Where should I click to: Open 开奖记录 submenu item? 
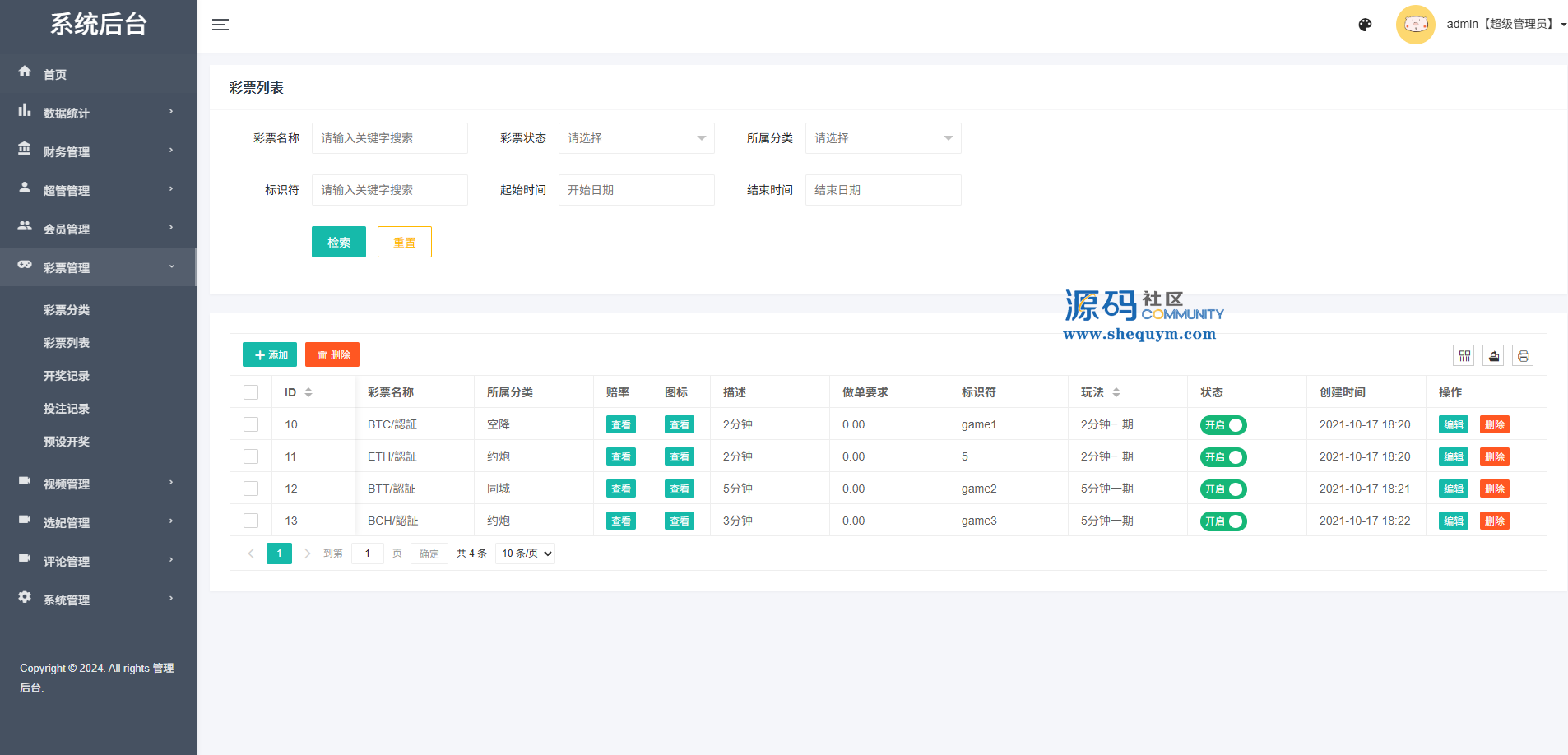67,376
